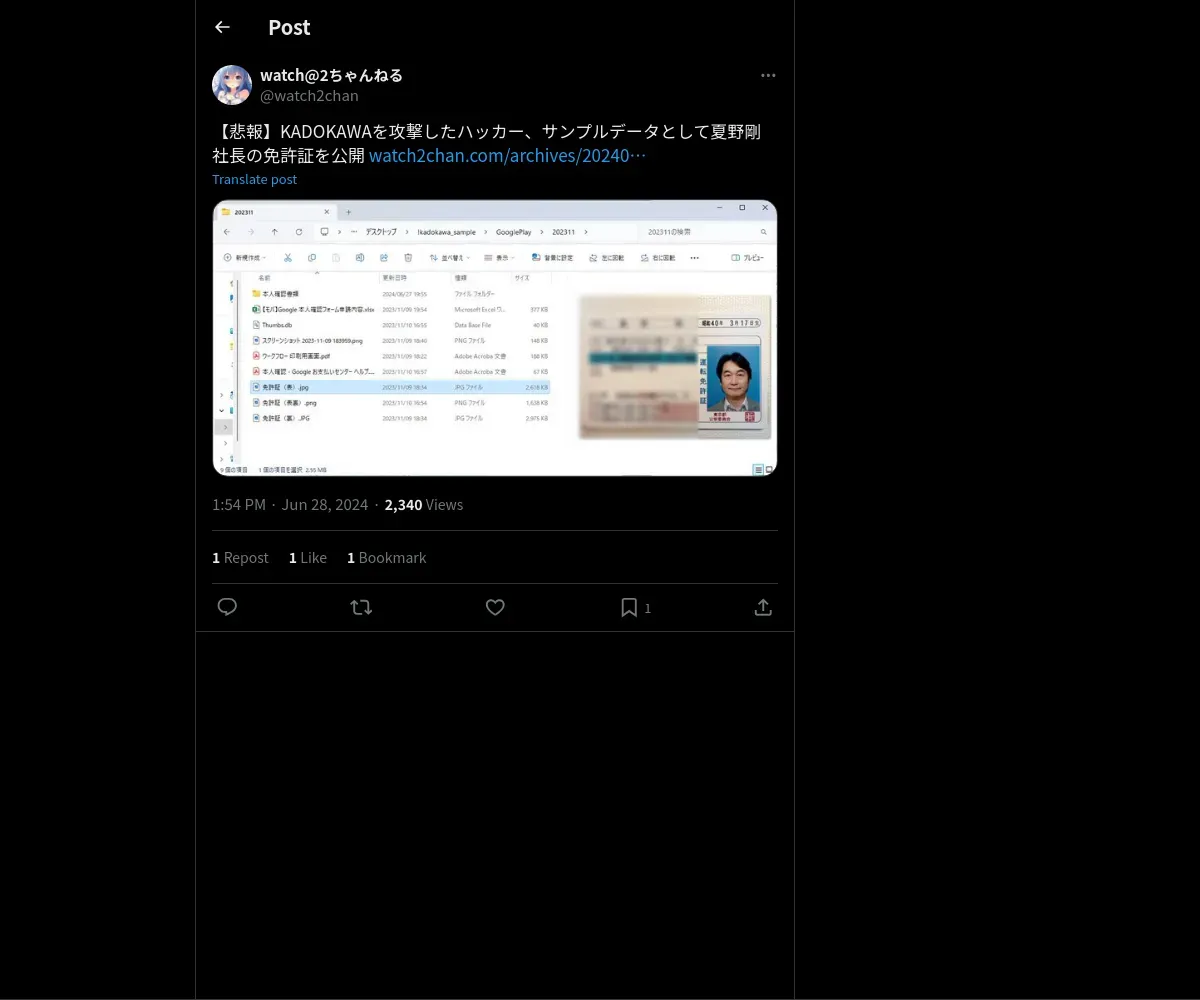1200x1000 pixels.
Task: Click the repost icon
Action: (x=361, y=607)
